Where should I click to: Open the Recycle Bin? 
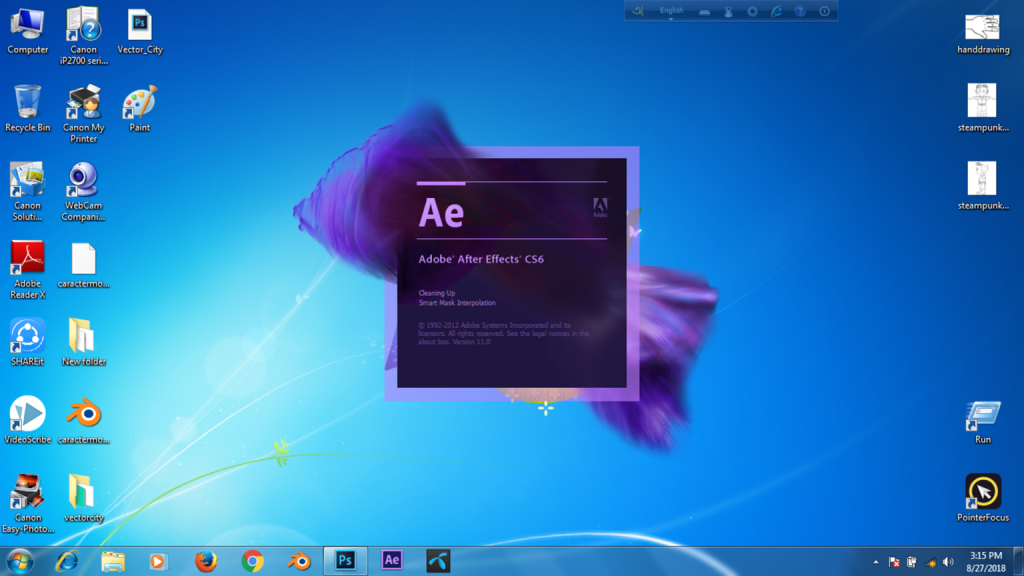coord(27,108)
